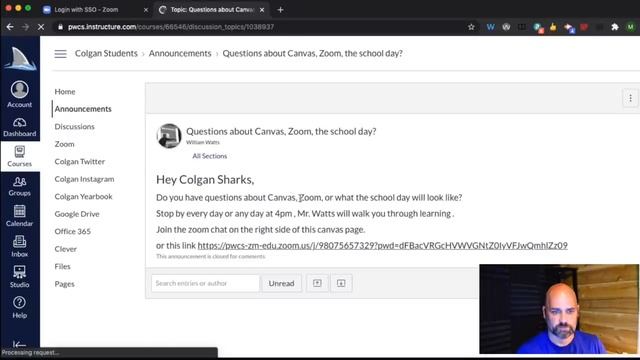Open the Courses panel
This screenshot has height=360, width=640.
[x=20, y=156]
